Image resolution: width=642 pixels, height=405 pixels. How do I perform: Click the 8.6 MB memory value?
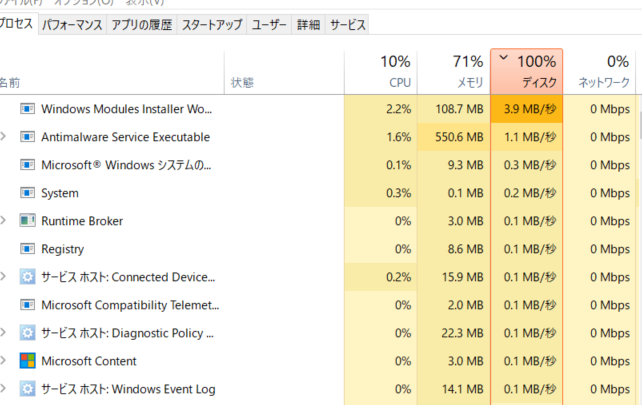click(x=466, y=249)
